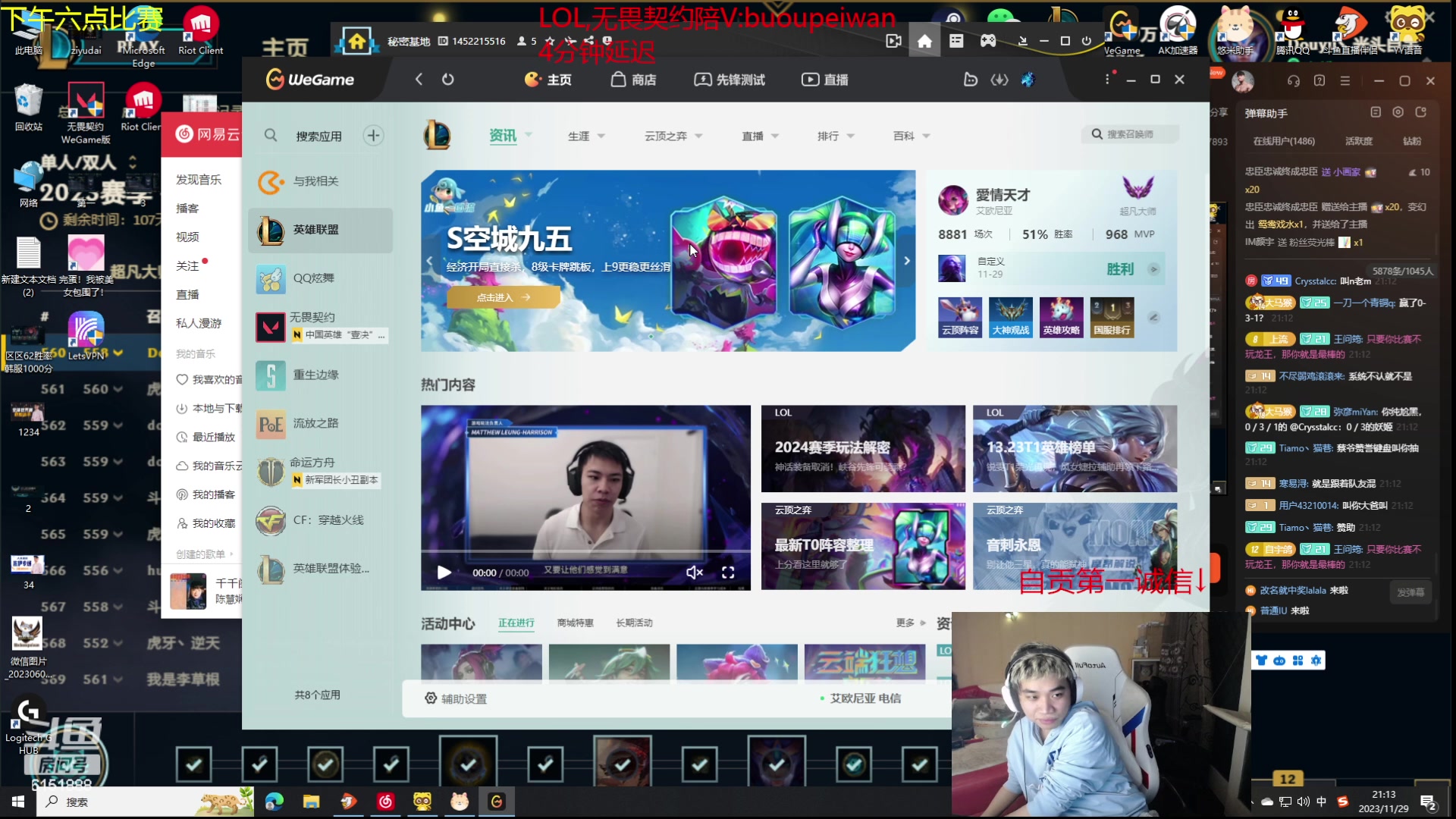1456x819 pixels.
Task: Open the download manager icon in WeGame
Action: pyautogui.click(x=999, y=80)
